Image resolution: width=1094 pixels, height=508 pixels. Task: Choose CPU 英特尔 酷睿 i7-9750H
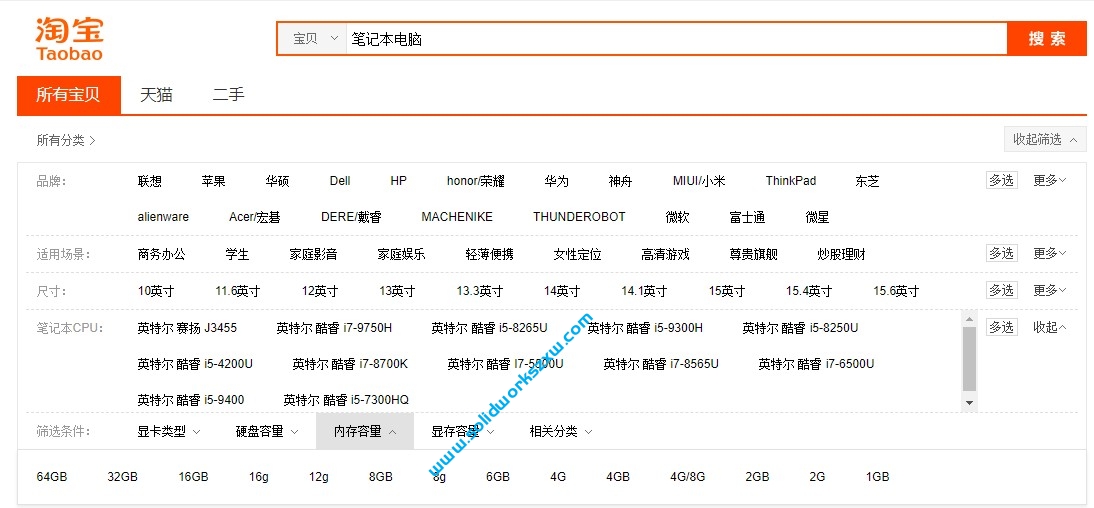334,328
